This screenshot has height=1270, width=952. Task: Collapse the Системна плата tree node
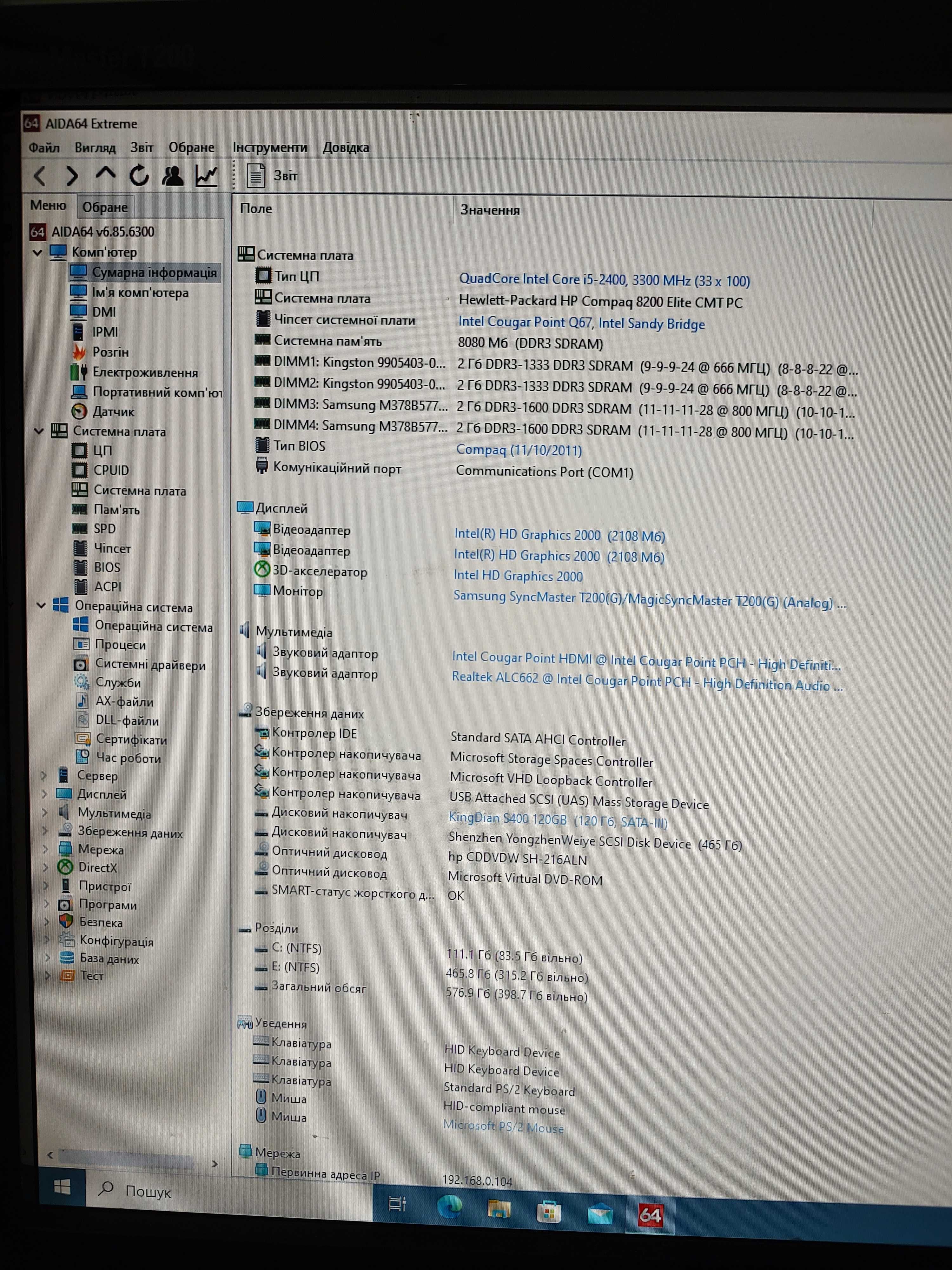point(39,431)
